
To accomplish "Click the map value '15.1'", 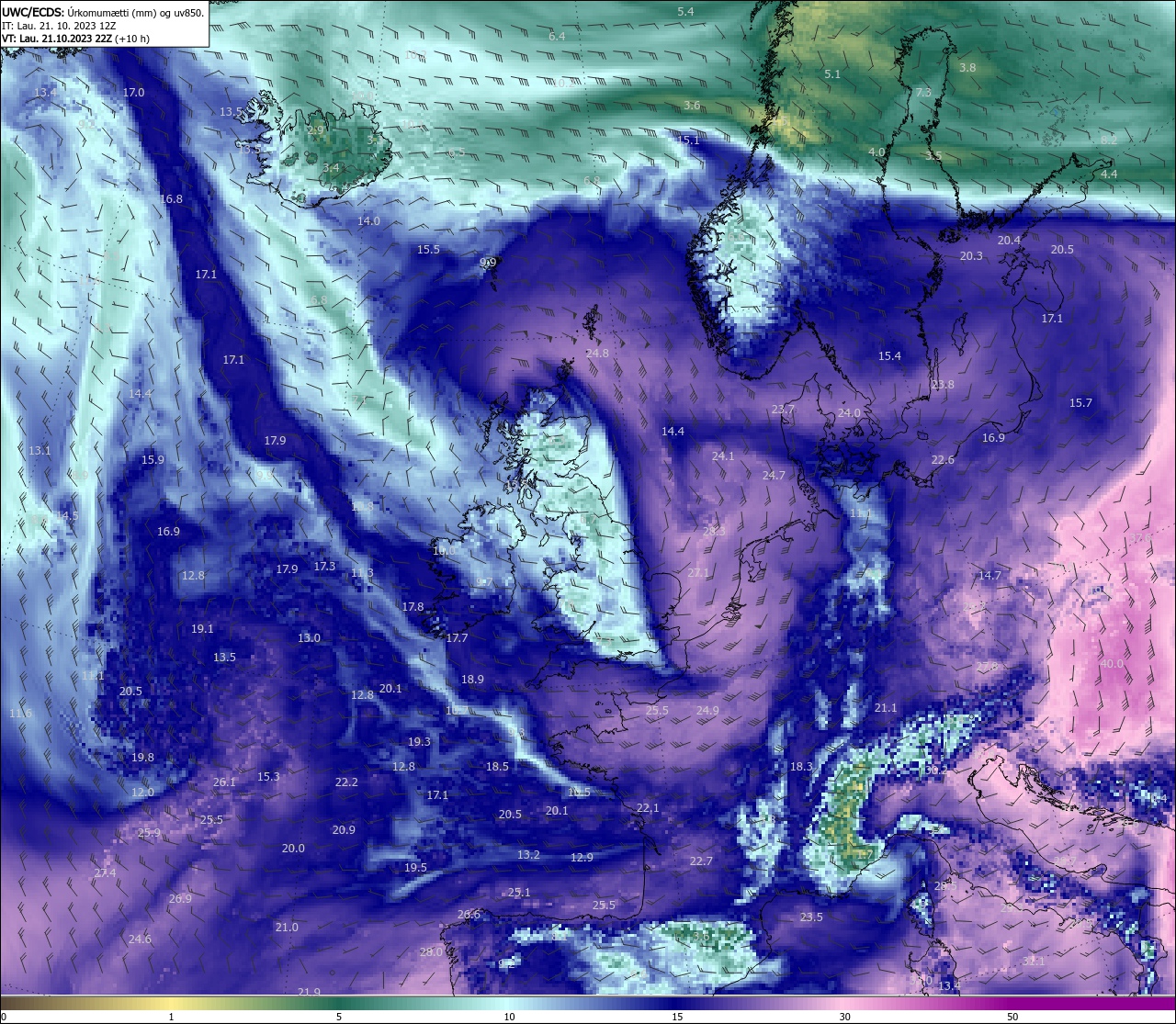I will 688,141.
